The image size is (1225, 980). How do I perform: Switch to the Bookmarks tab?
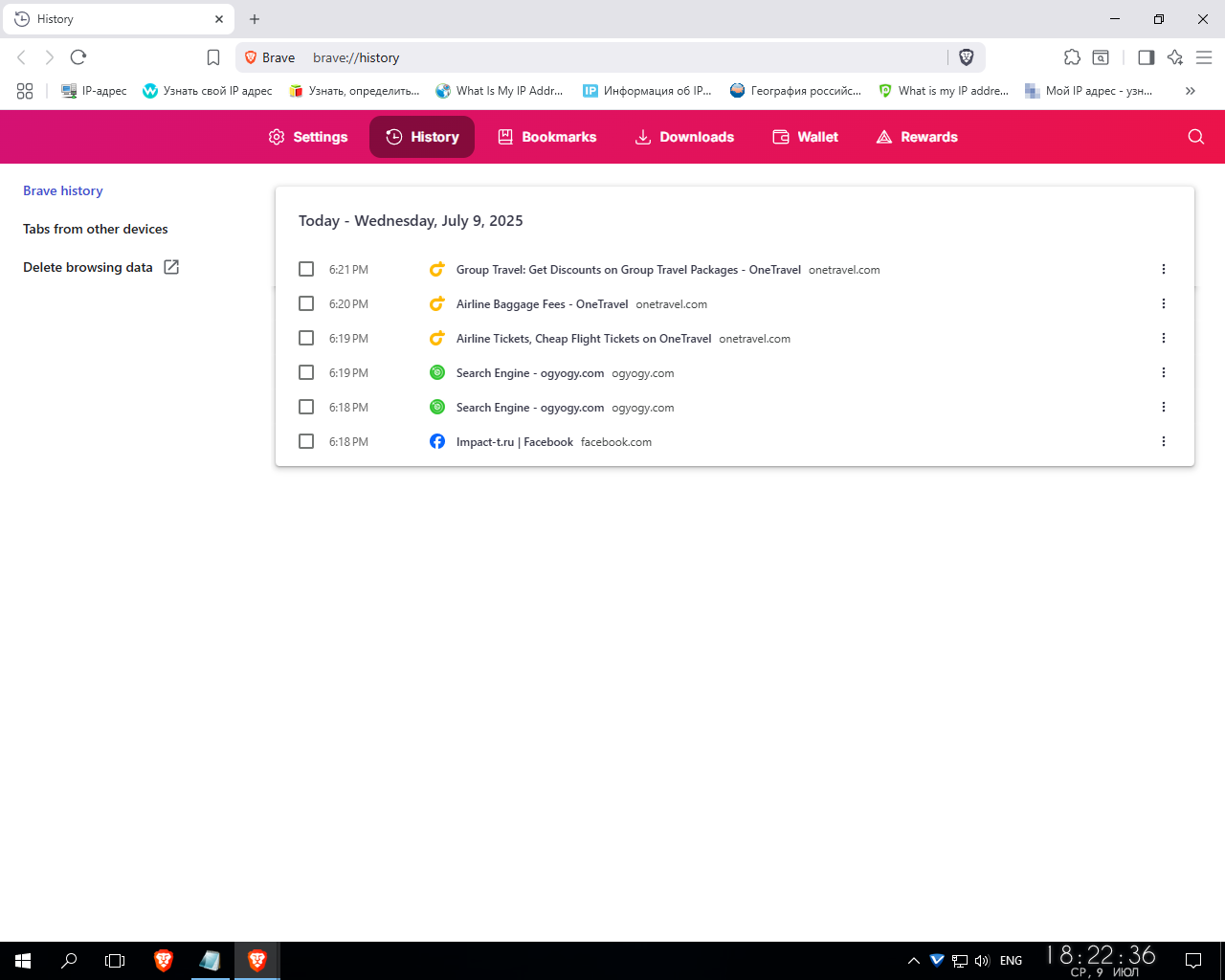click(547, 137)
